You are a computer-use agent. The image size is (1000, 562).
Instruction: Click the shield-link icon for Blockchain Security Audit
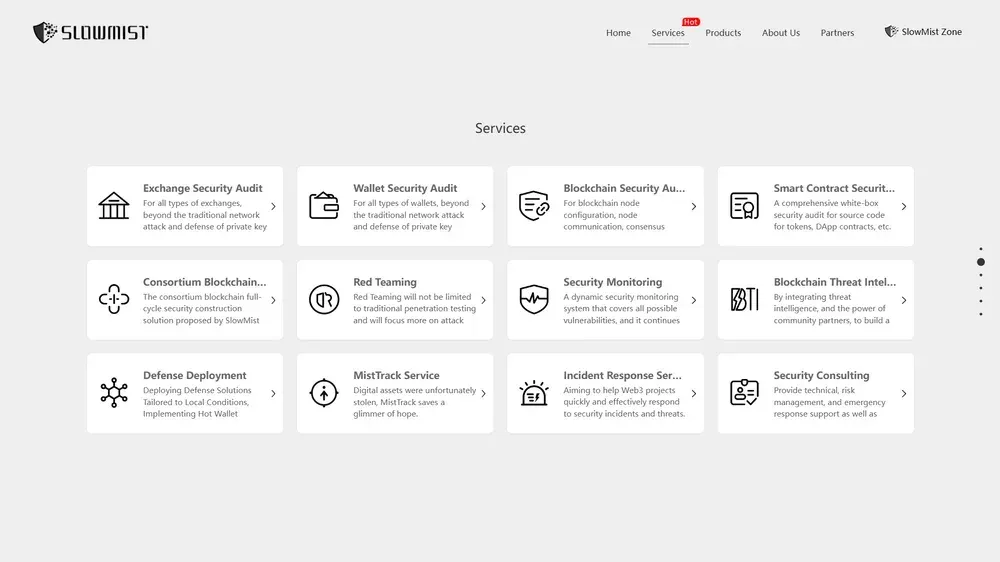tap(534, 205)
